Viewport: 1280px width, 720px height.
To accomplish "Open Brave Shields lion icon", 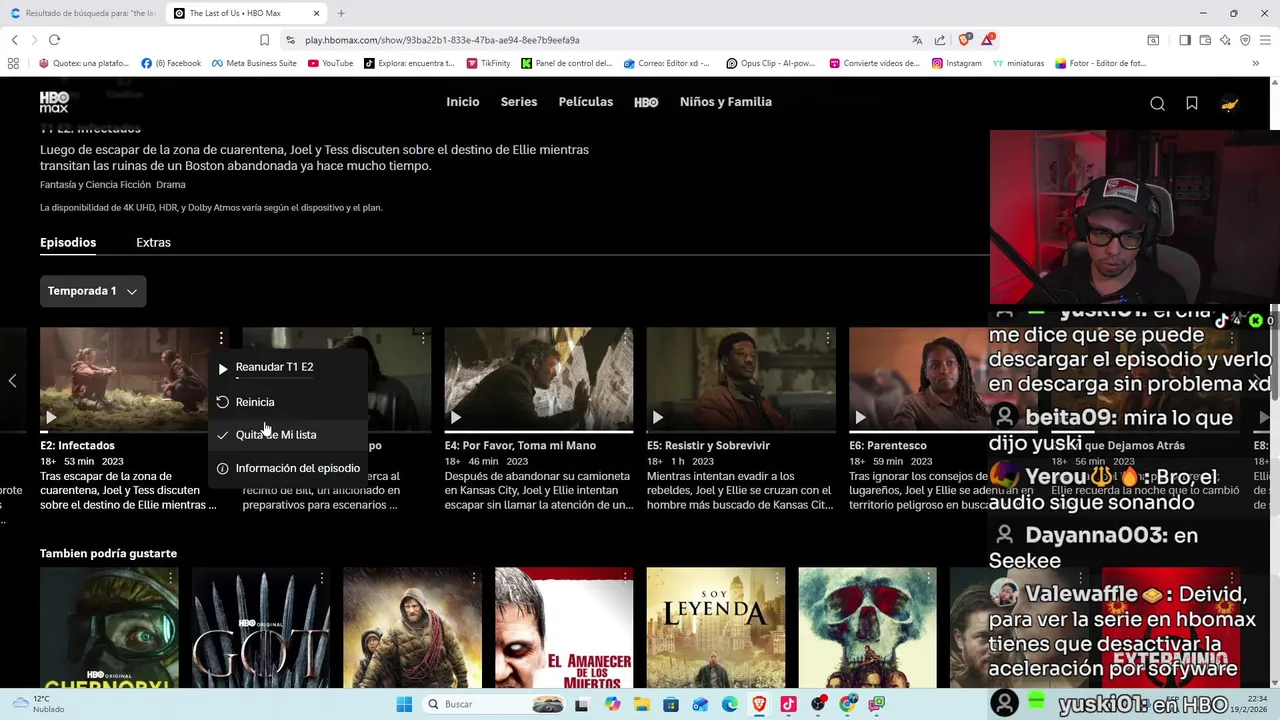I will tap(964, 40).
